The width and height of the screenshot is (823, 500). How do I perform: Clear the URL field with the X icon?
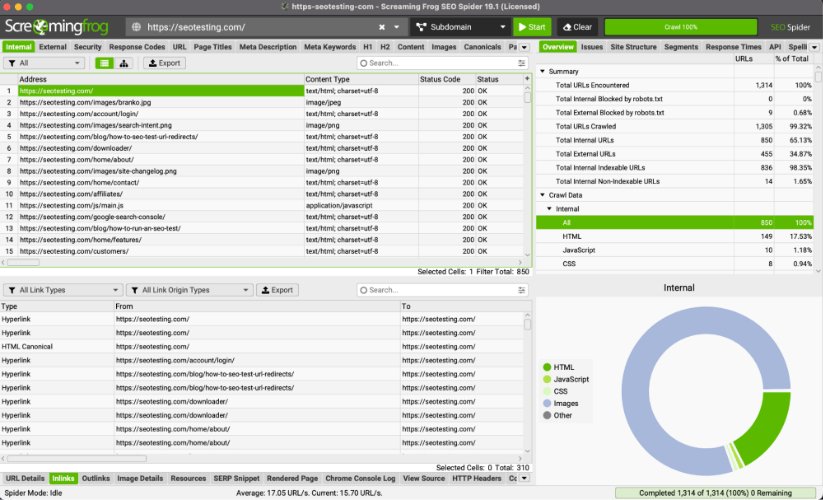[382, 27]
